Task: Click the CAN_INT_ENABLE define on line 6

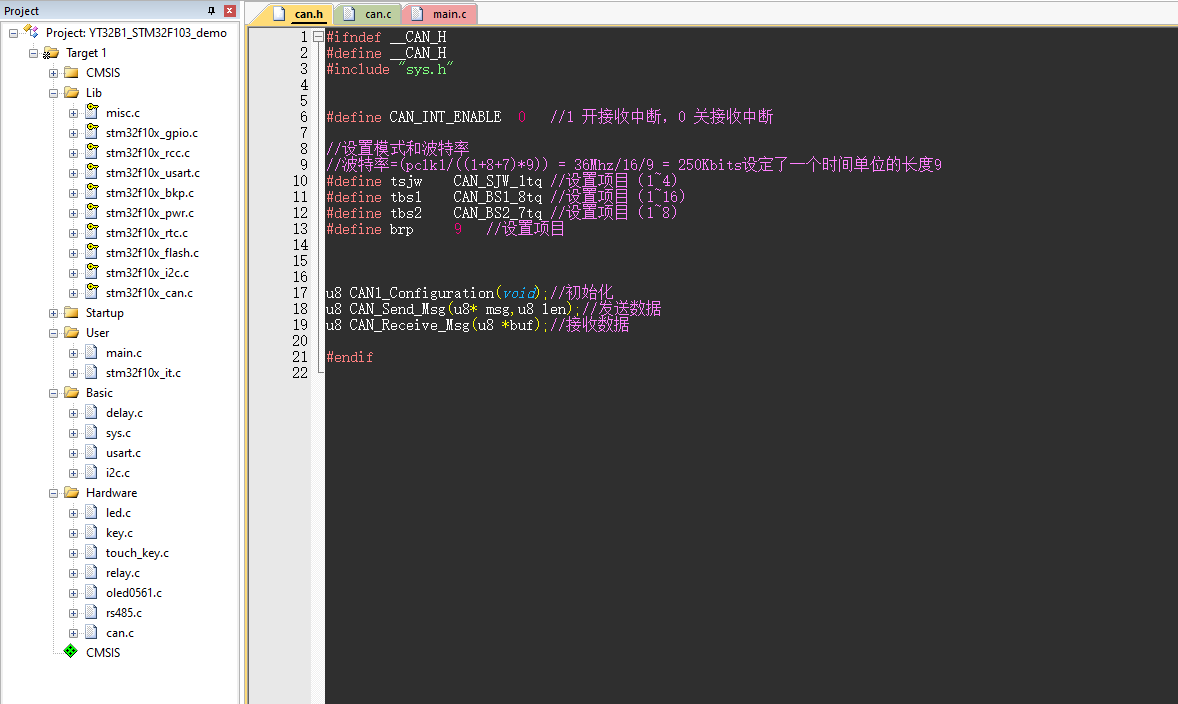Action: 445,117
